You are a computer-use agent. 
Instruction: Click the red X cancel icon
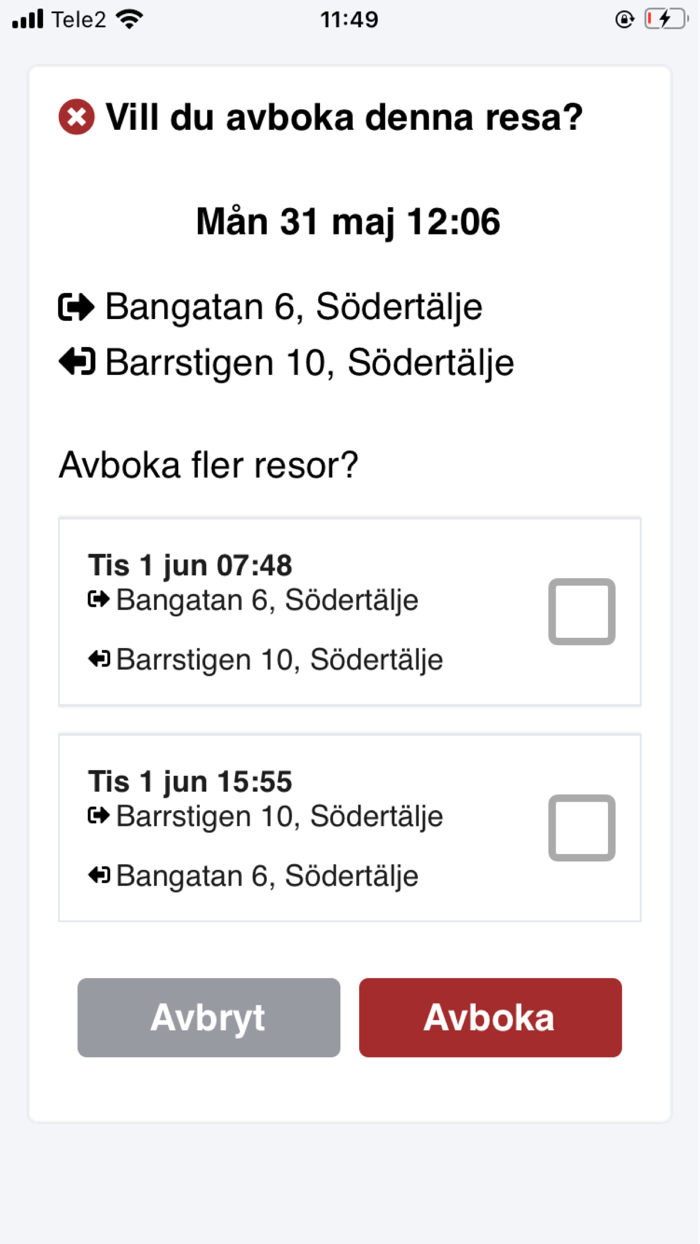coord(75,117)
